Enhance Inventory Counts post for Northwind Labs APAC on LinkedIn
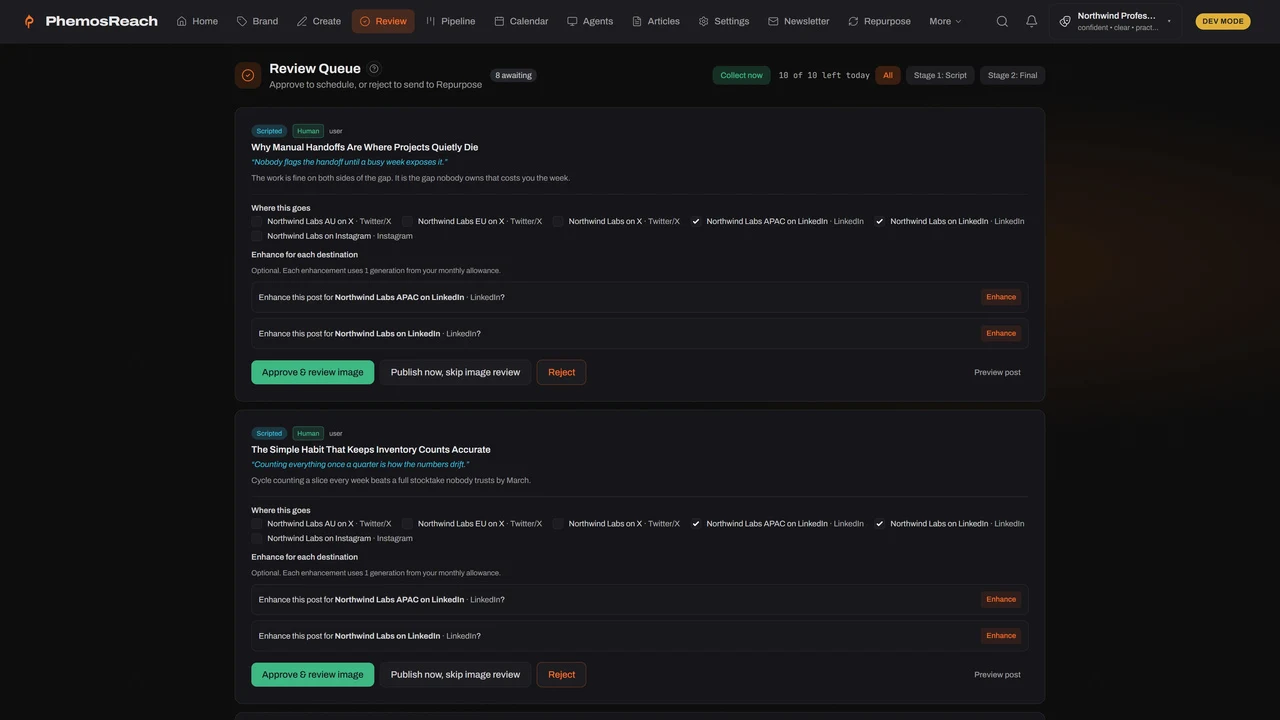The image size is (1280, 720). point(1001,599)
